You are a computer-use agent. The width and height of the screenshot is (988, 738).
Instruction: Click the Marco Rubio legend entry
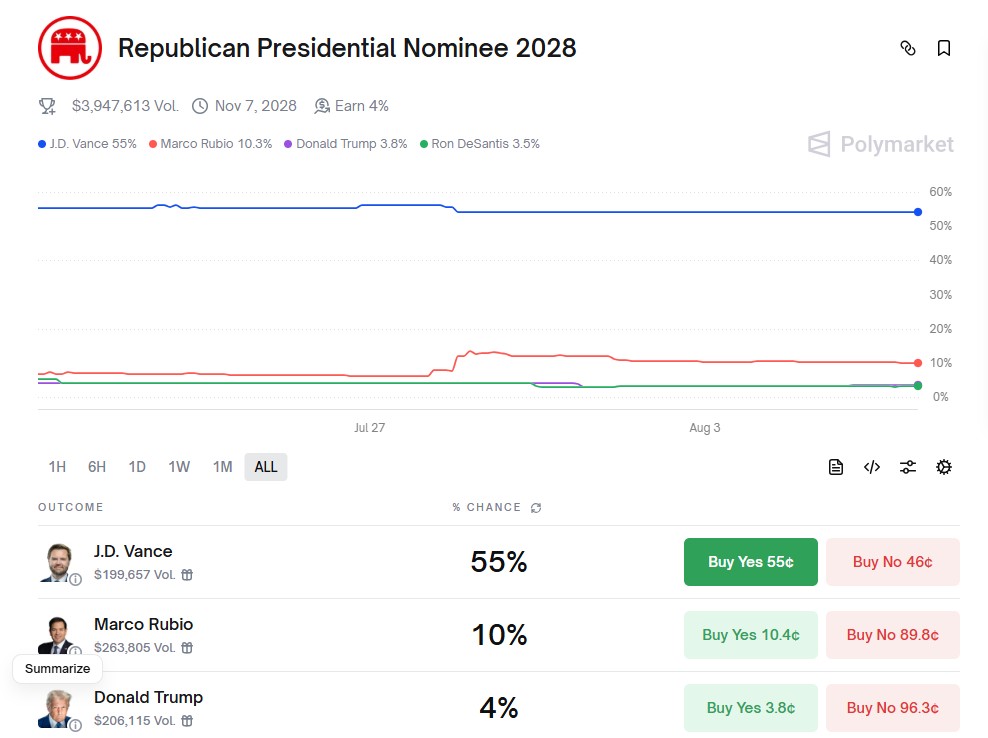210,144
